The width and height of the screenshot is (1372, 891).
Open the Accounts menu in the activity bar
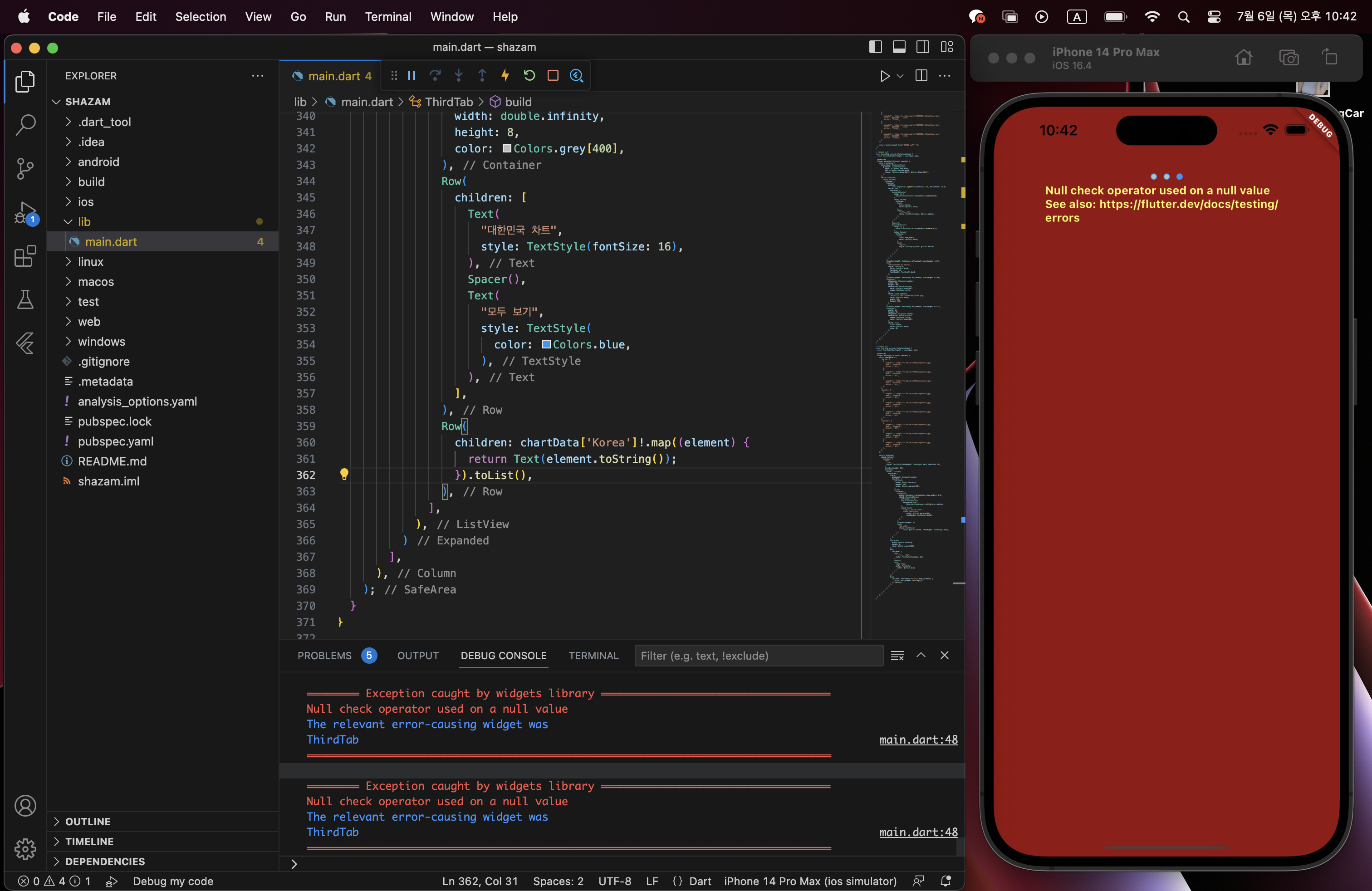pyautogui.click(x=25, y=806)
